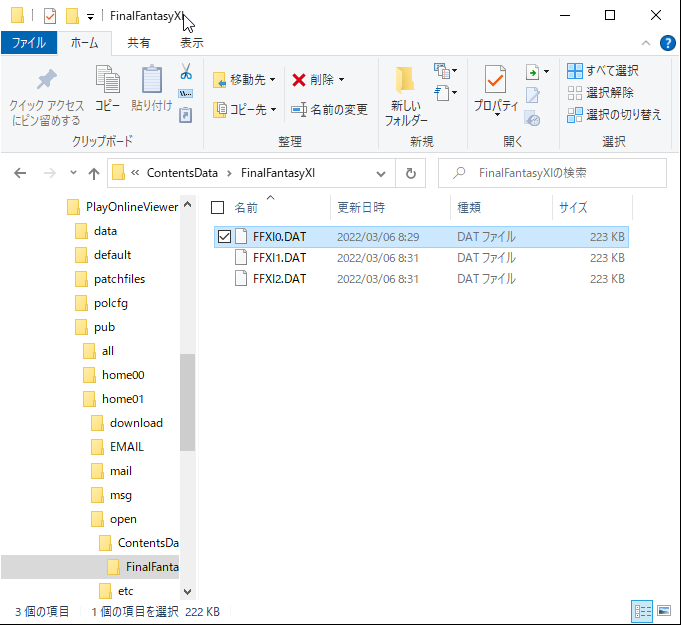
Task: Click quick access Properties checkmark icon in title bar
Action: click(50, 16)
